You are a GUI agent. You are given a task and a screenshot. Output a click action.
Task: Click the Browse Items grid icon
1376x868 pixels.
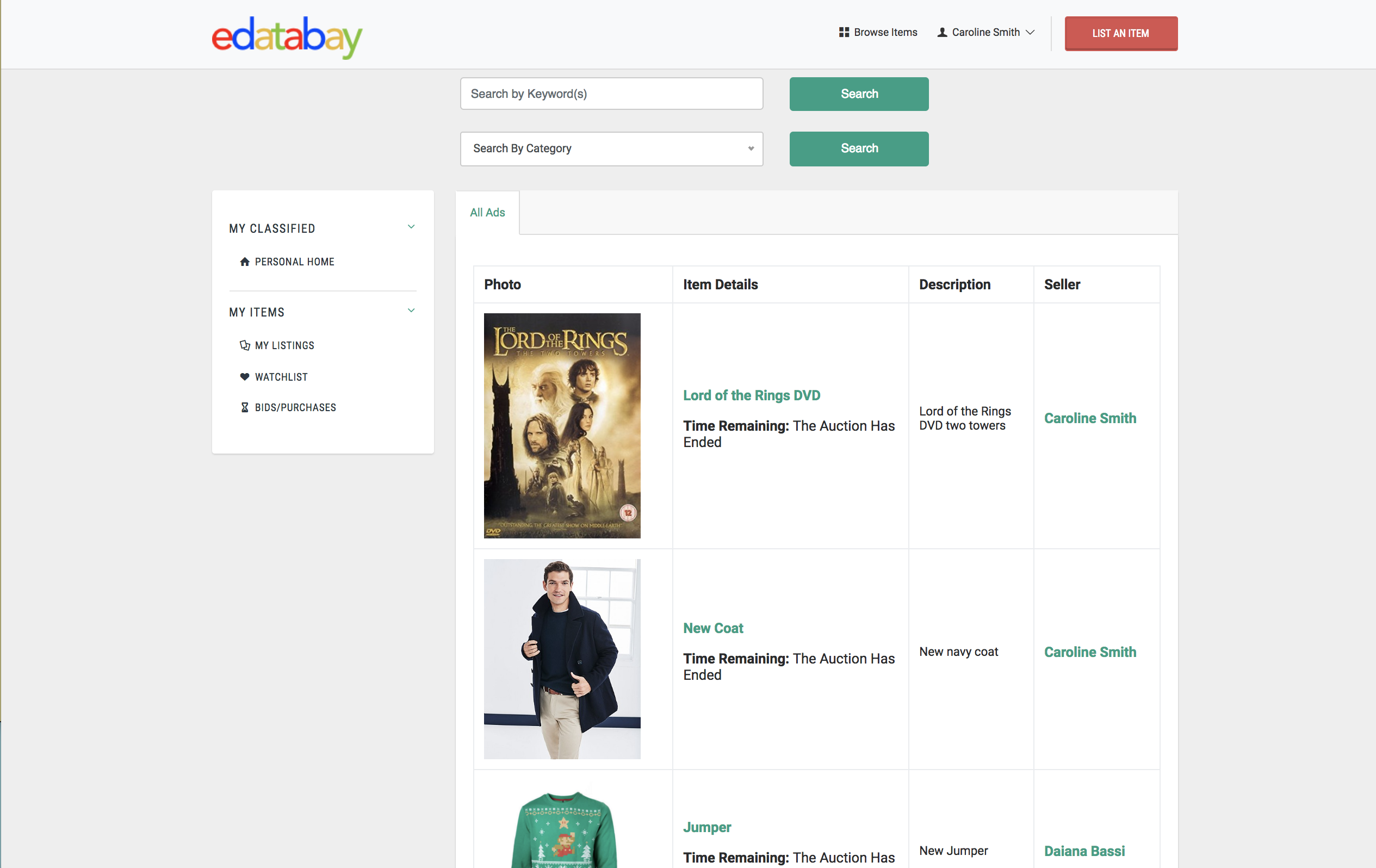pyautogui.click(x=844, y=33)
